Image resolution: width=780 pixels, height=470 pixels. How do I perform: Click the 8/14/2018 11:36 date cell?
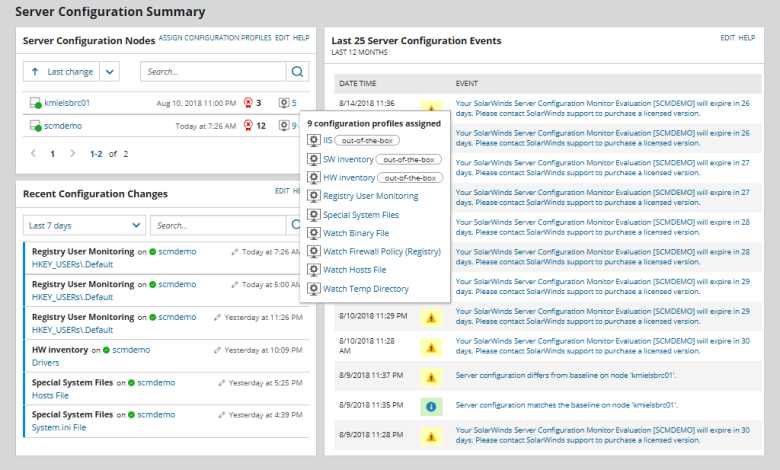click(x=367, y=103)
